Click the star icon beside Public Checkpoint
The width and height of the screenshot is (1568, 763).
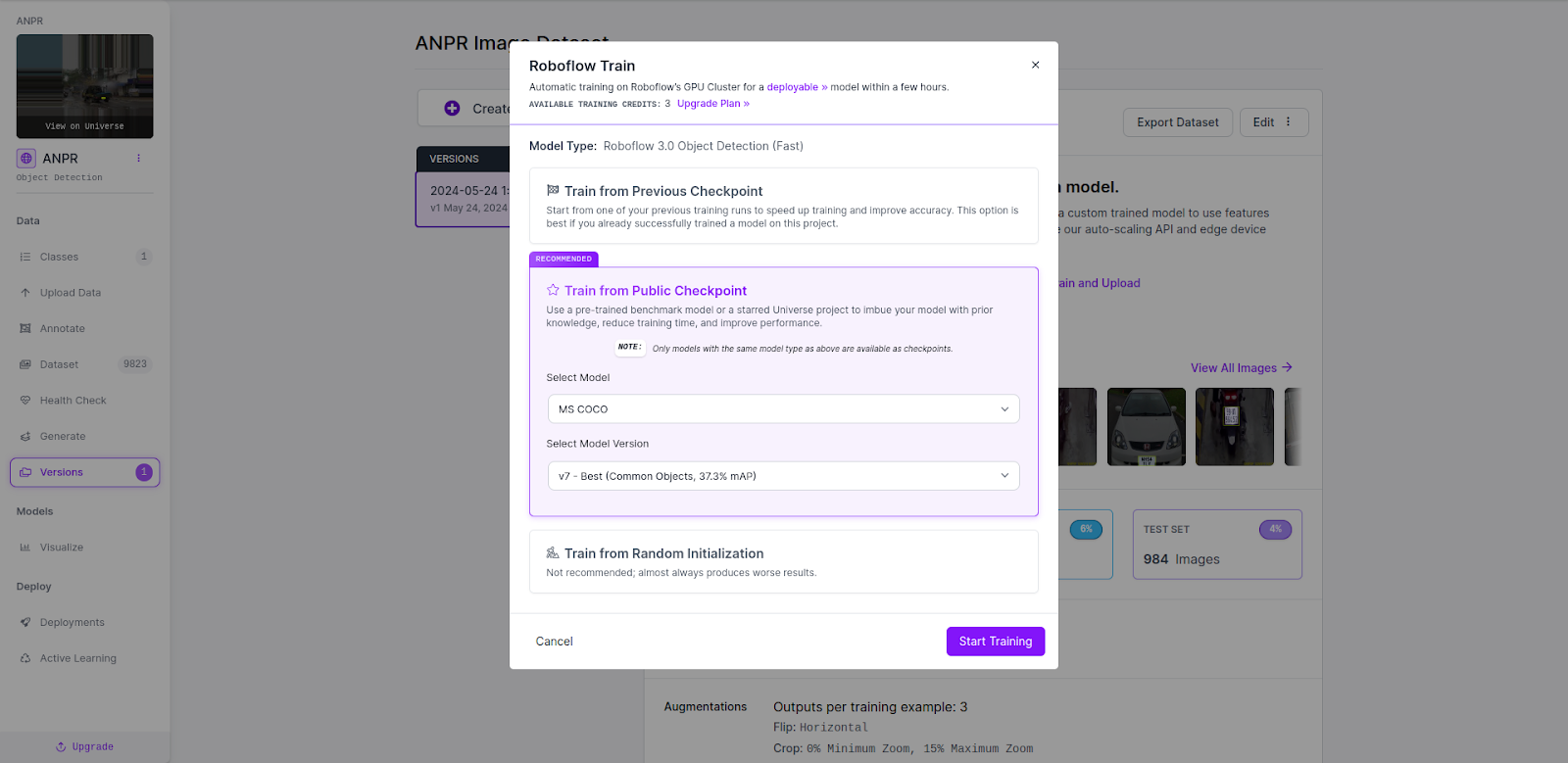553,291
